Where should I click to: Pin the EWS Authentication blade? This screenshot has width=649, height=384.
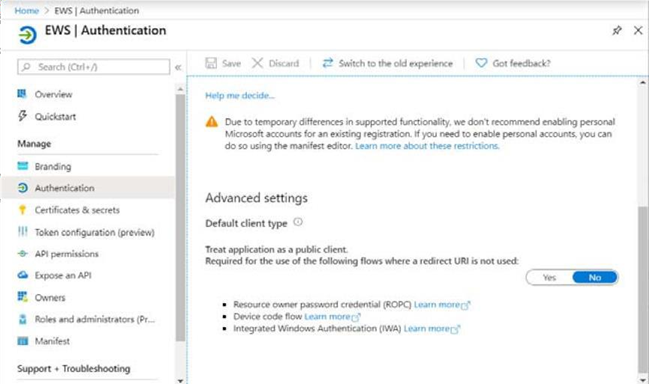[x=617, y=31]
